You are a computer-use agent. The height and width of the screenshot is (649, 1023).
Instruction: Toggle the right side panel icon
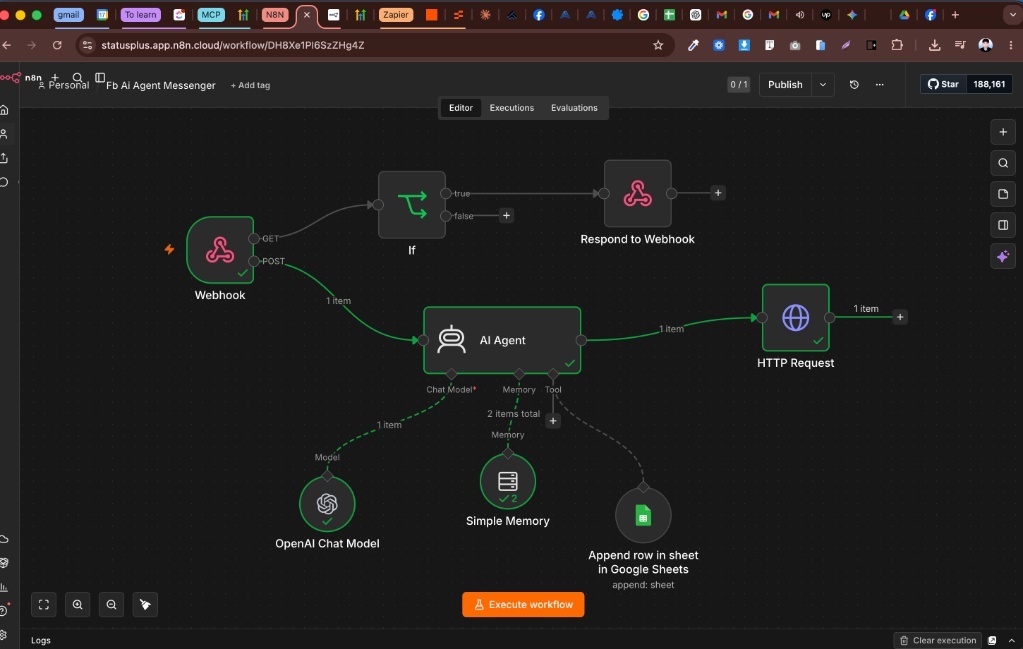pos(1003,225)
